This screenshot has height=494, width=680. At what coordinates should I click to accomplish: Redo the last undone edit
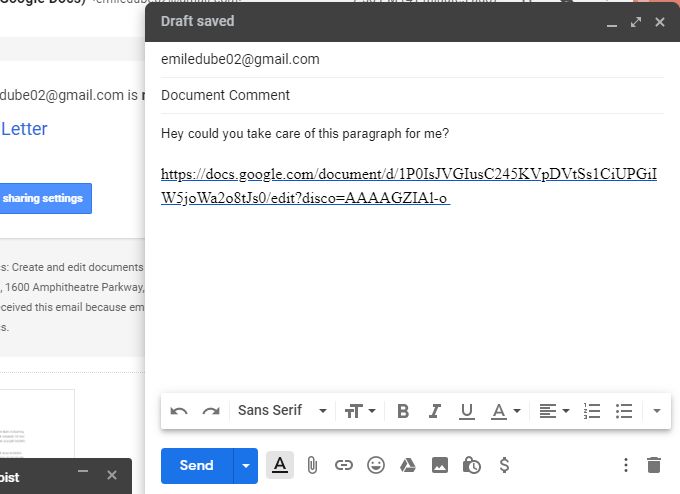coord(211,411)
